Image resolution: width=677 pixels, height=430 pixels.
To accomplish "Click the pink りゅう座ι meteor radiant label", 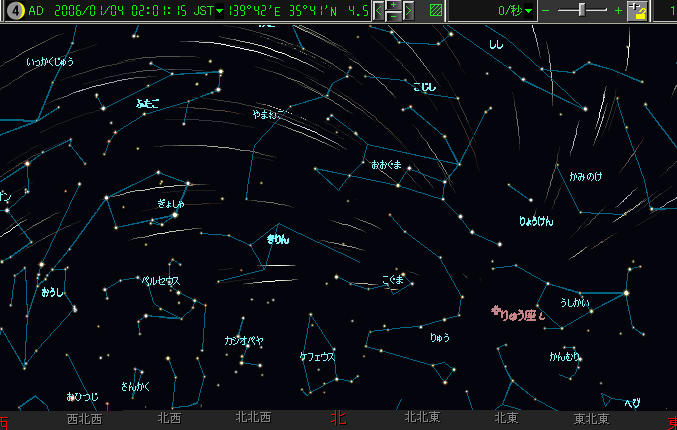I will click(x=519, y=314).
